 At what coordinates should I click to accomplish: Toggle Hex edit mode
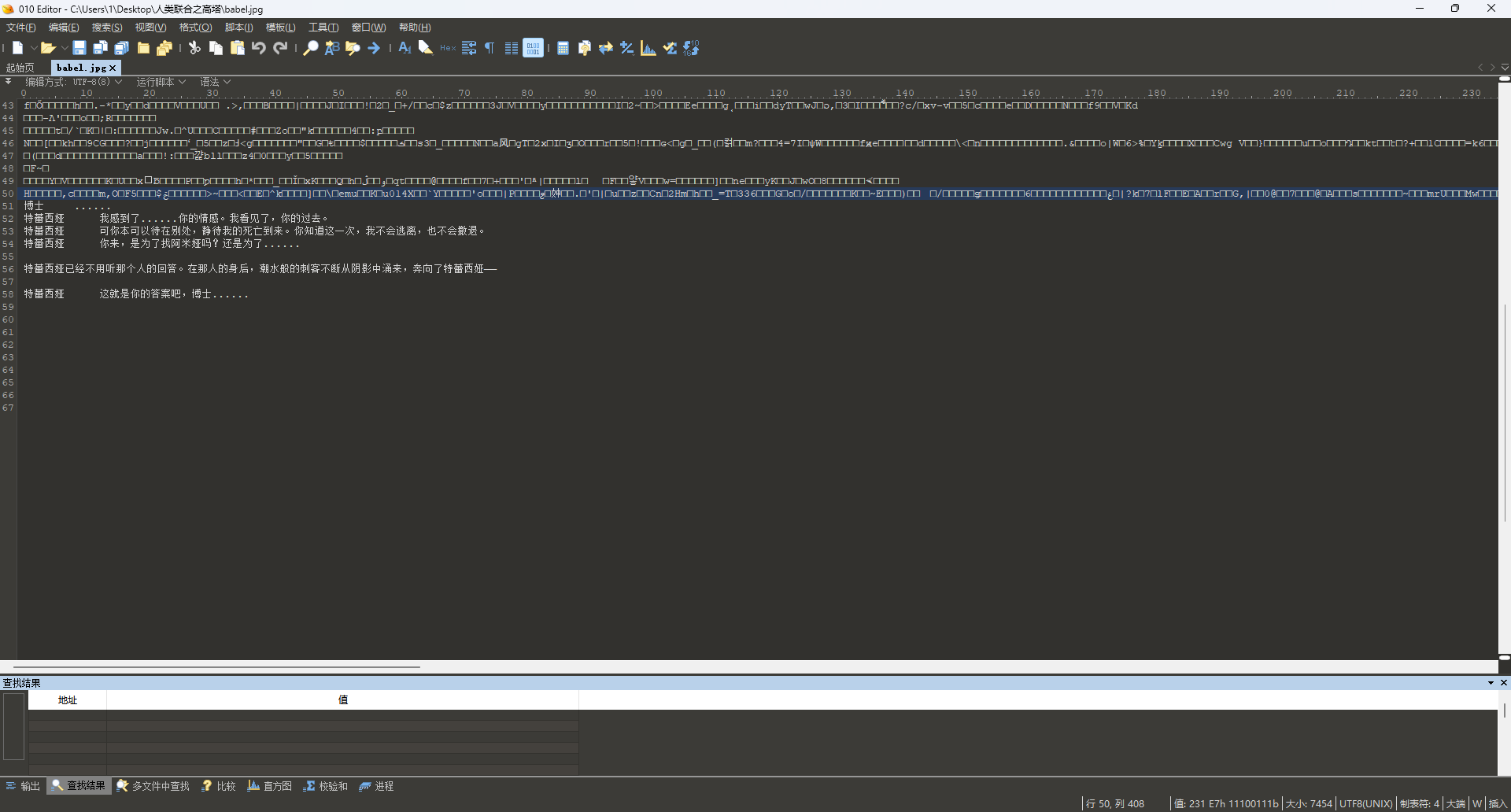[448, 48]
